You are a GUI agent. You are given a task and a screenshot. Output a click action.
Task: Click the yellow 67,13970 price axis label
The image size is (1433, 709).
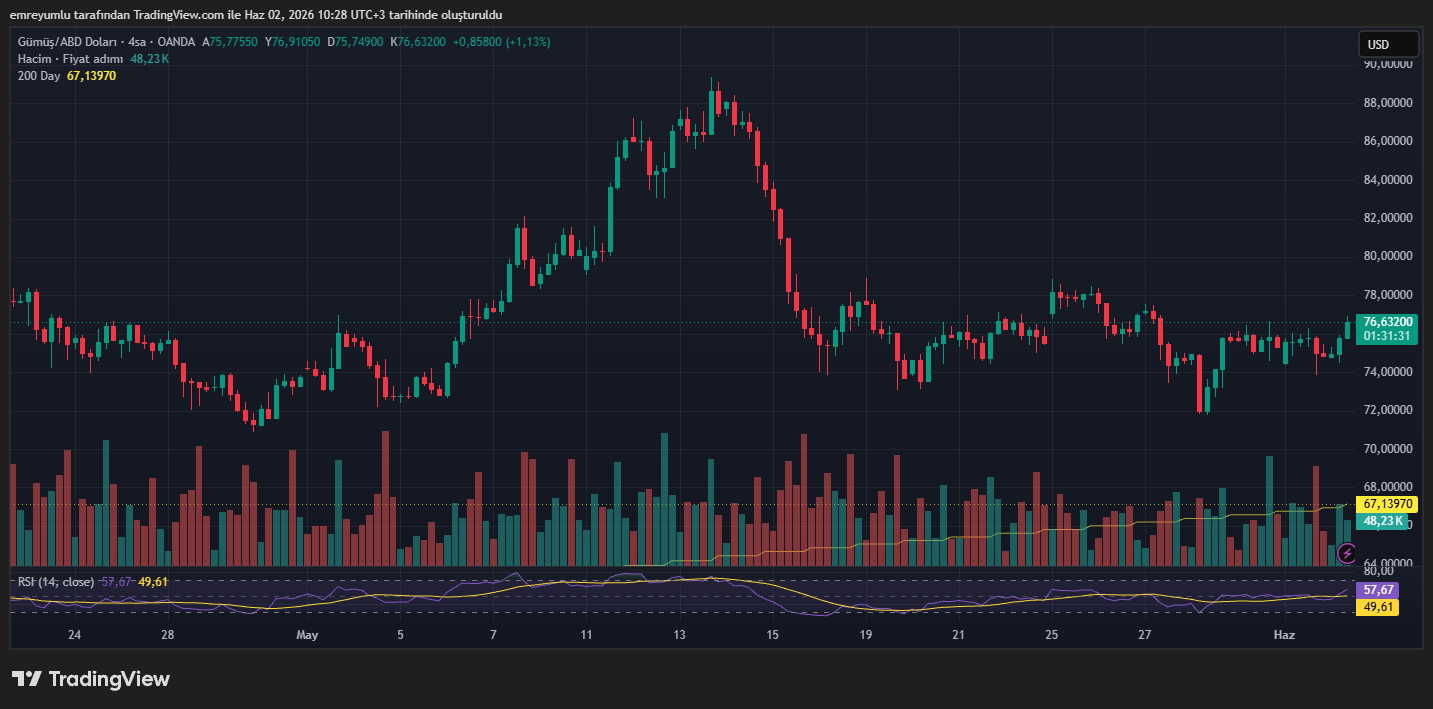(1388, 504)
